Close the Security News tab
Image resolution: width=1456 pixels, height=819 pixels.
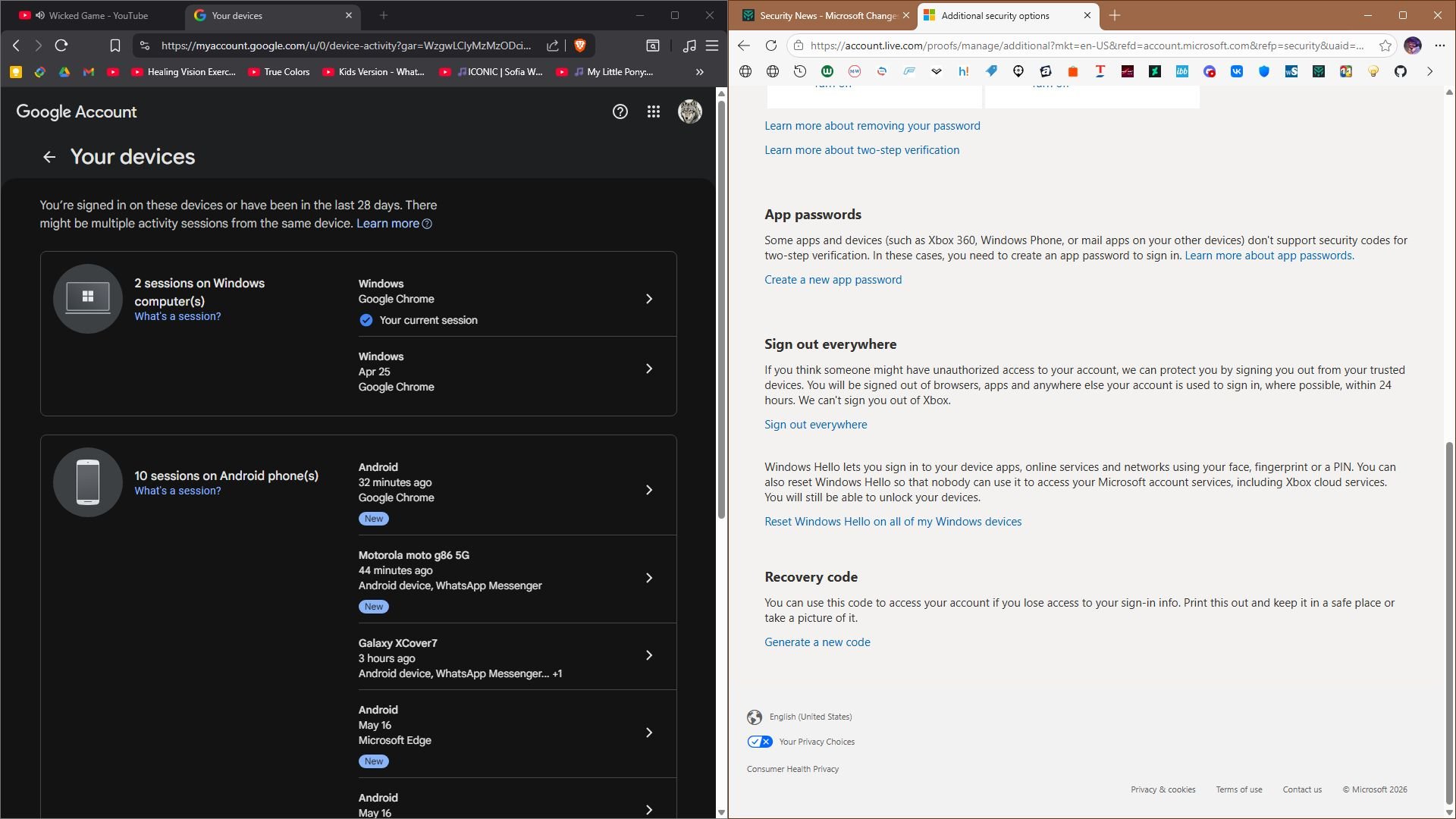click(x=906, y=15)
